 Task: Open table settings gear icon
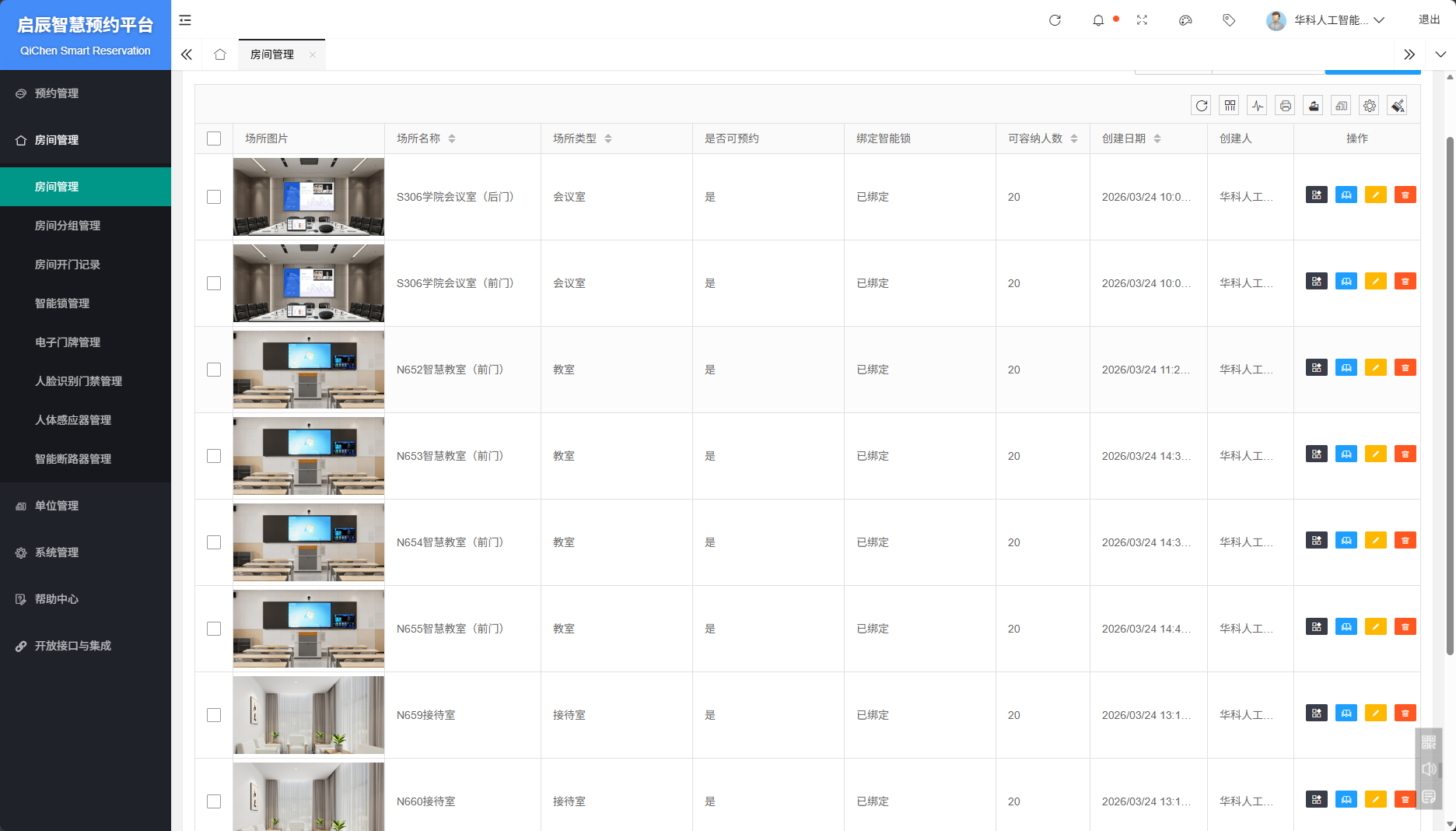point(1369,106)
